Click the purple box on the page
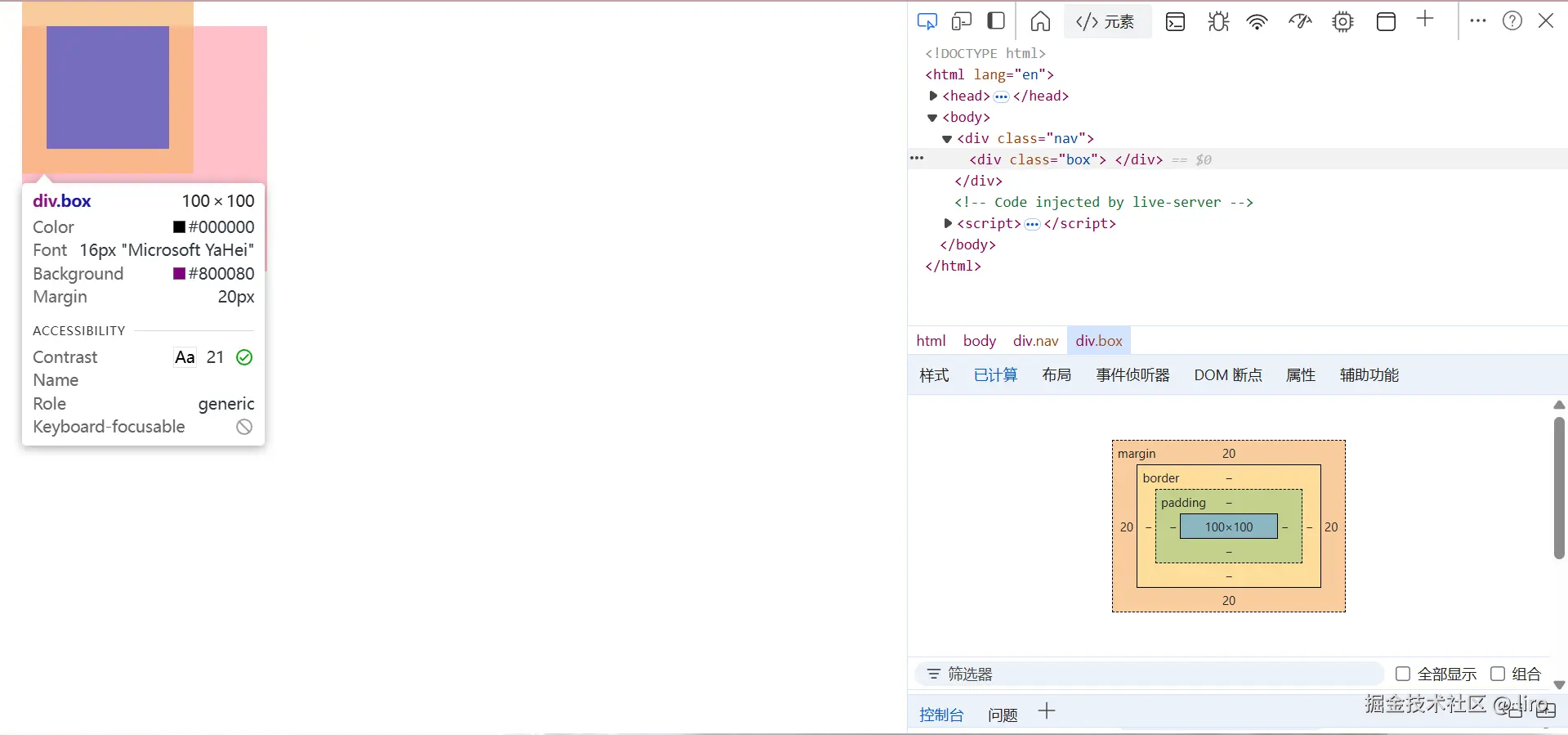This screenshot has width=1568, height=735. 108,87
